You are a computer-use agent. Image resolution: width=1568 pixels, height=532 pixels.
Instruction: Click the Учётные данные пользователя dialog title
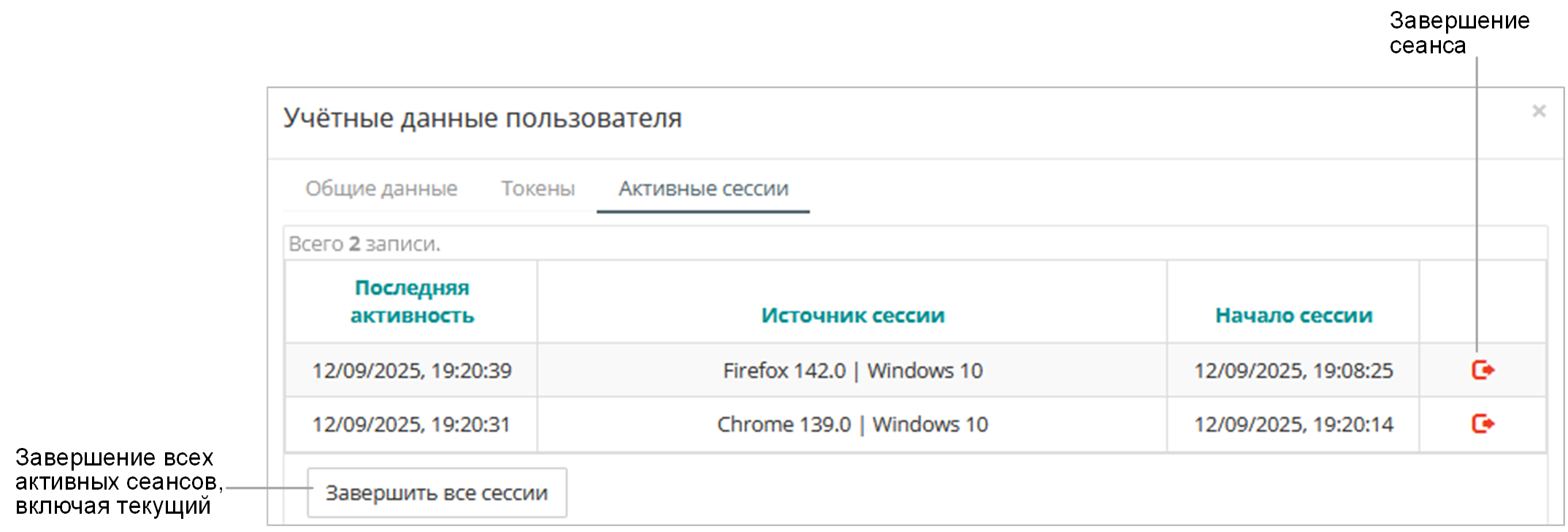click(x=483, y=118)
